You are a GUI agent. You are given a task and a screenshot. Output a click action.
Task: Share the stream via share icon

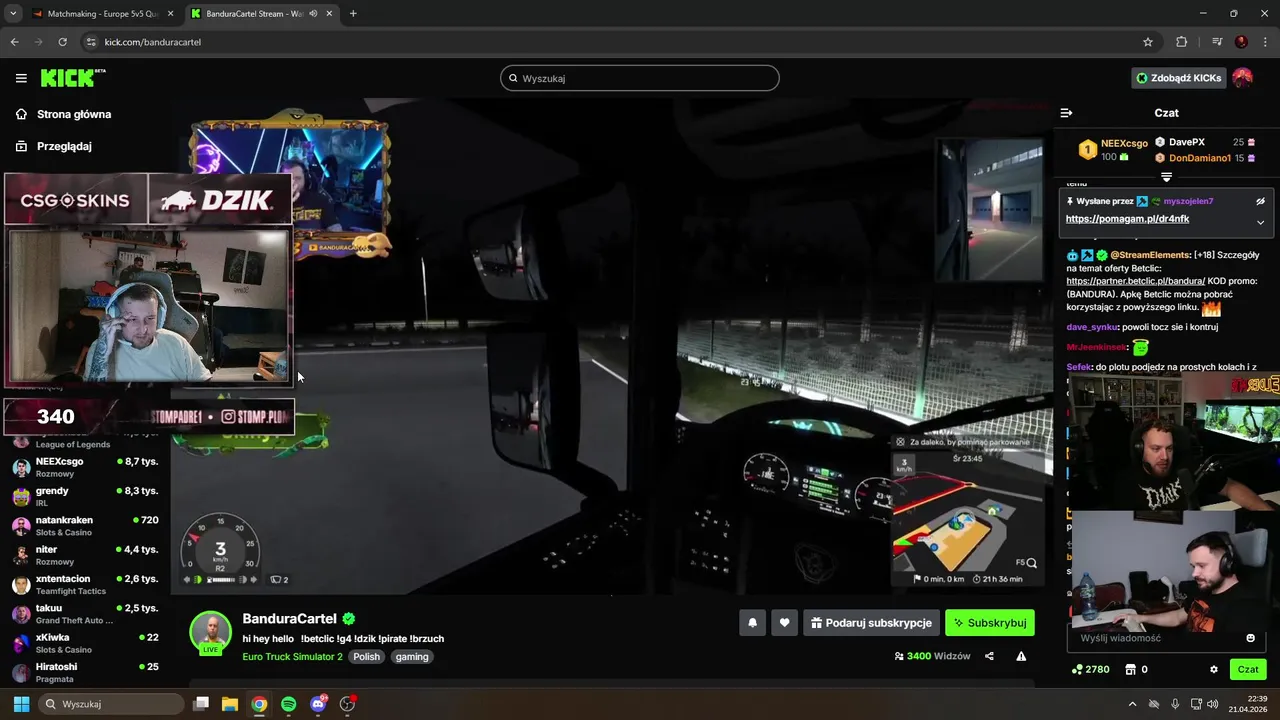[989, 656]
